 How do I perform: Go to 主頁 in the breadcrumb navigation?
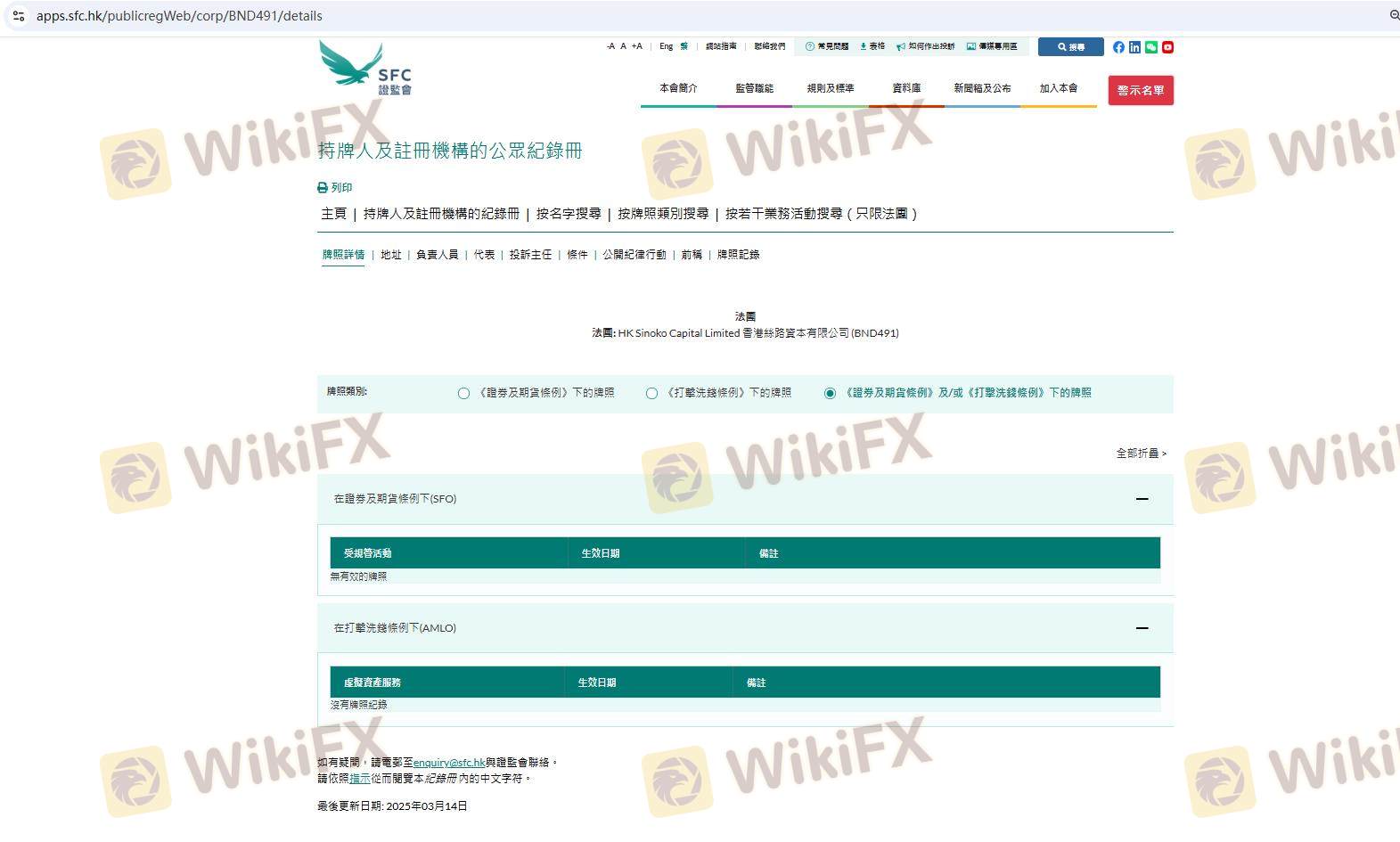coord(333,214)
